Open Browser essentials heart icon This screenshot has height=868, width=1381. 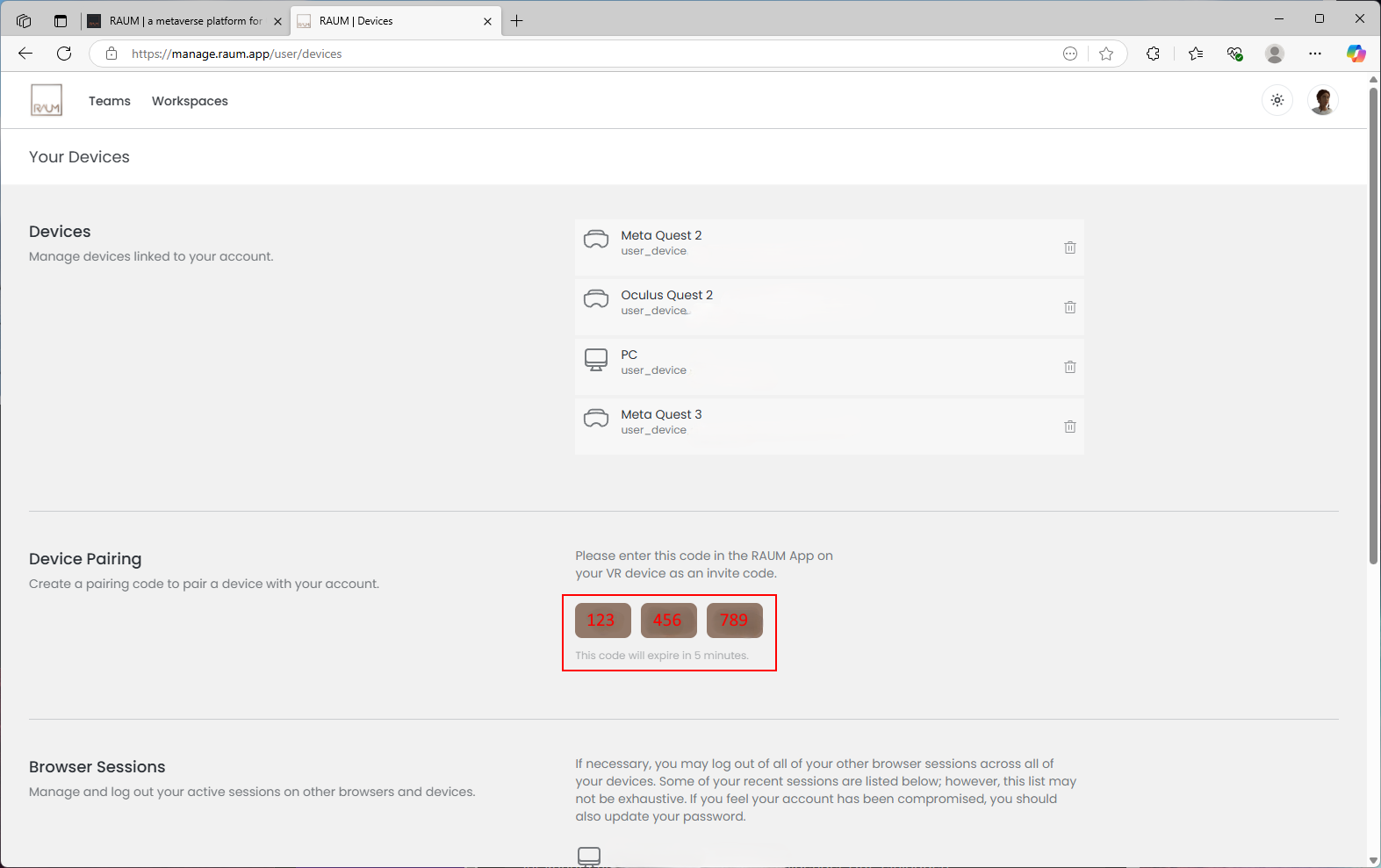(1235, 54)
